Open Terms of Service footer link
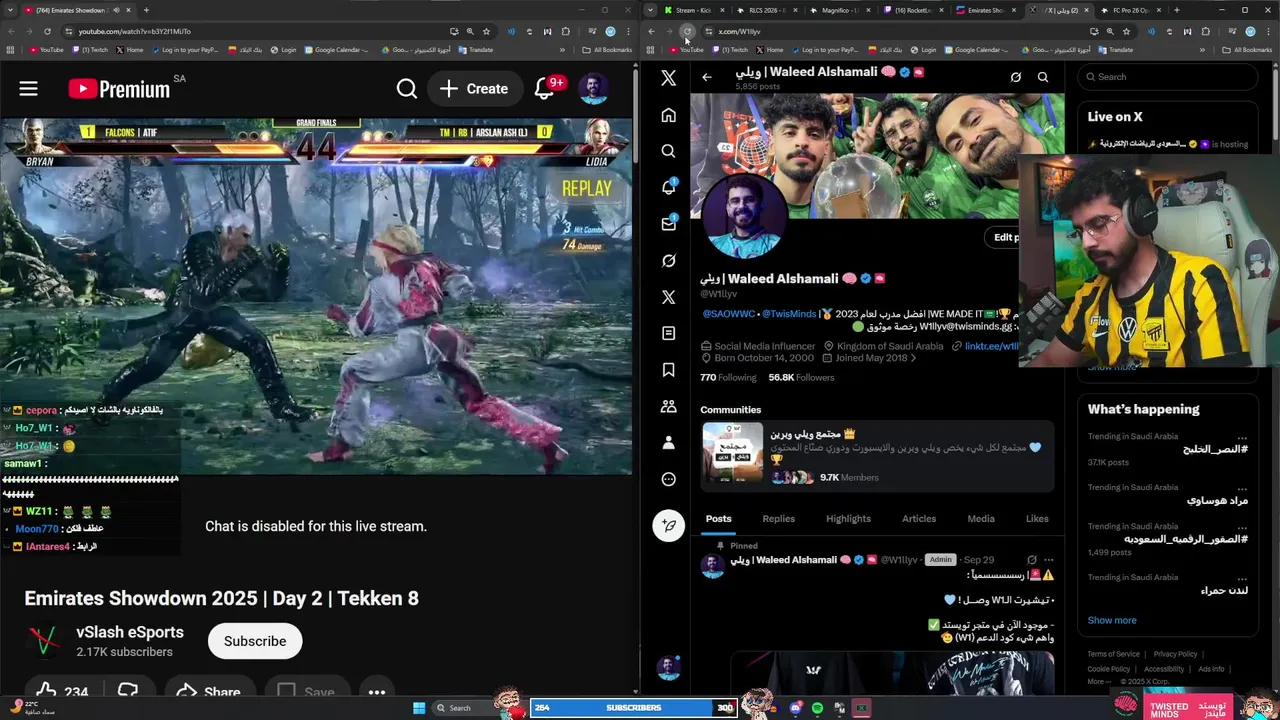This screenshot has width=1280, height=720. click(x=1113, y=654)
